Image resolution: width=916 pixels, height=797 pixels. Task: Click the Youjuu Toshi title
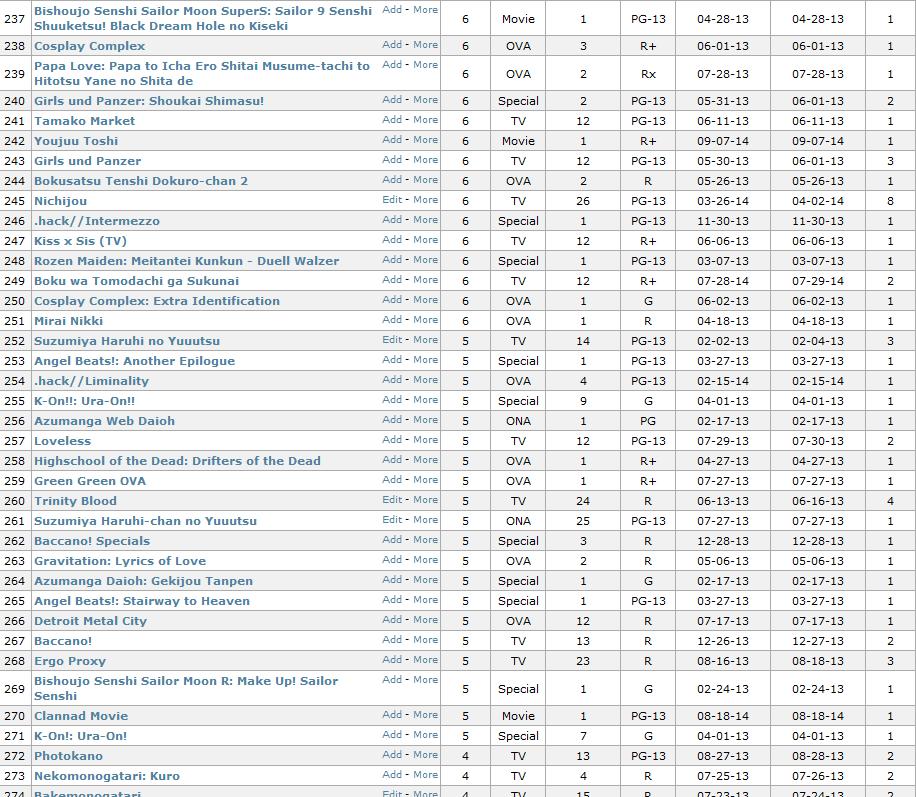(76, 141)
